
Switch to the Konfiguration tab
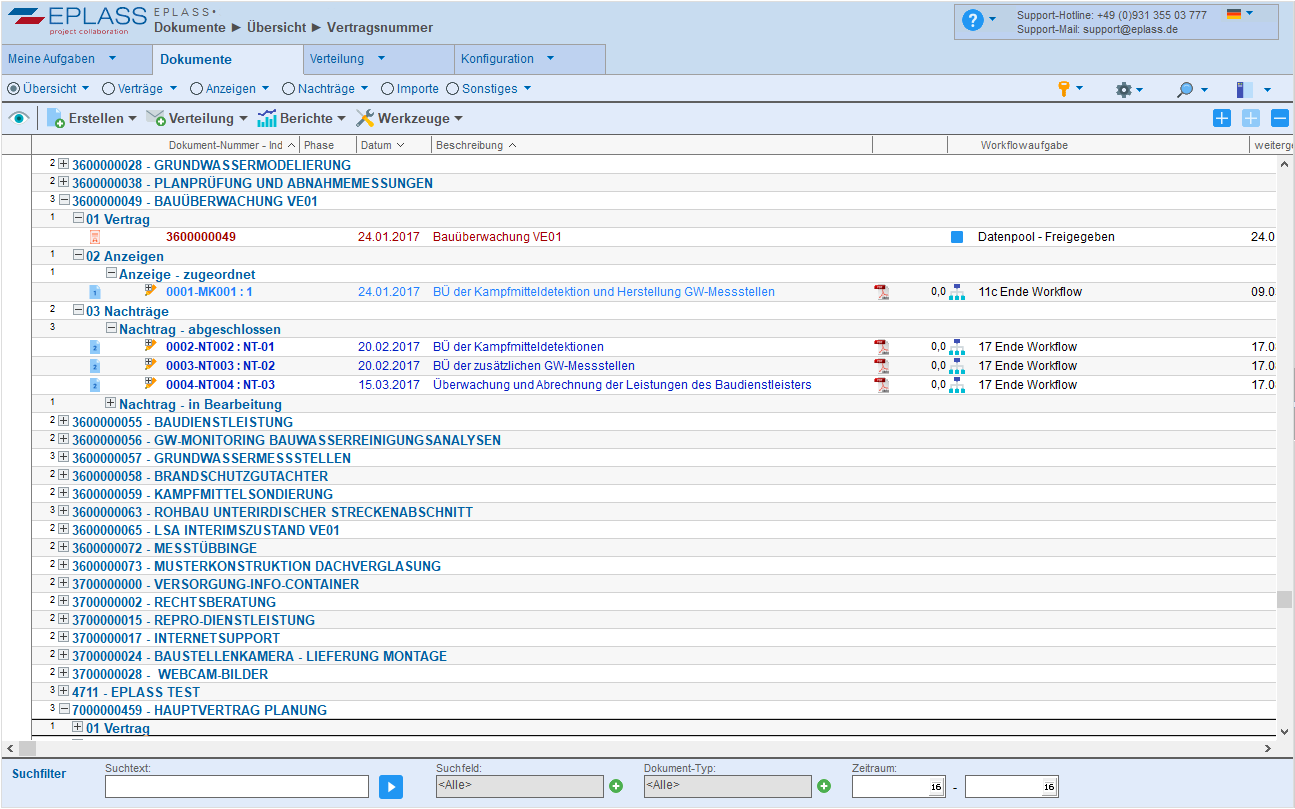coord(497,59)
